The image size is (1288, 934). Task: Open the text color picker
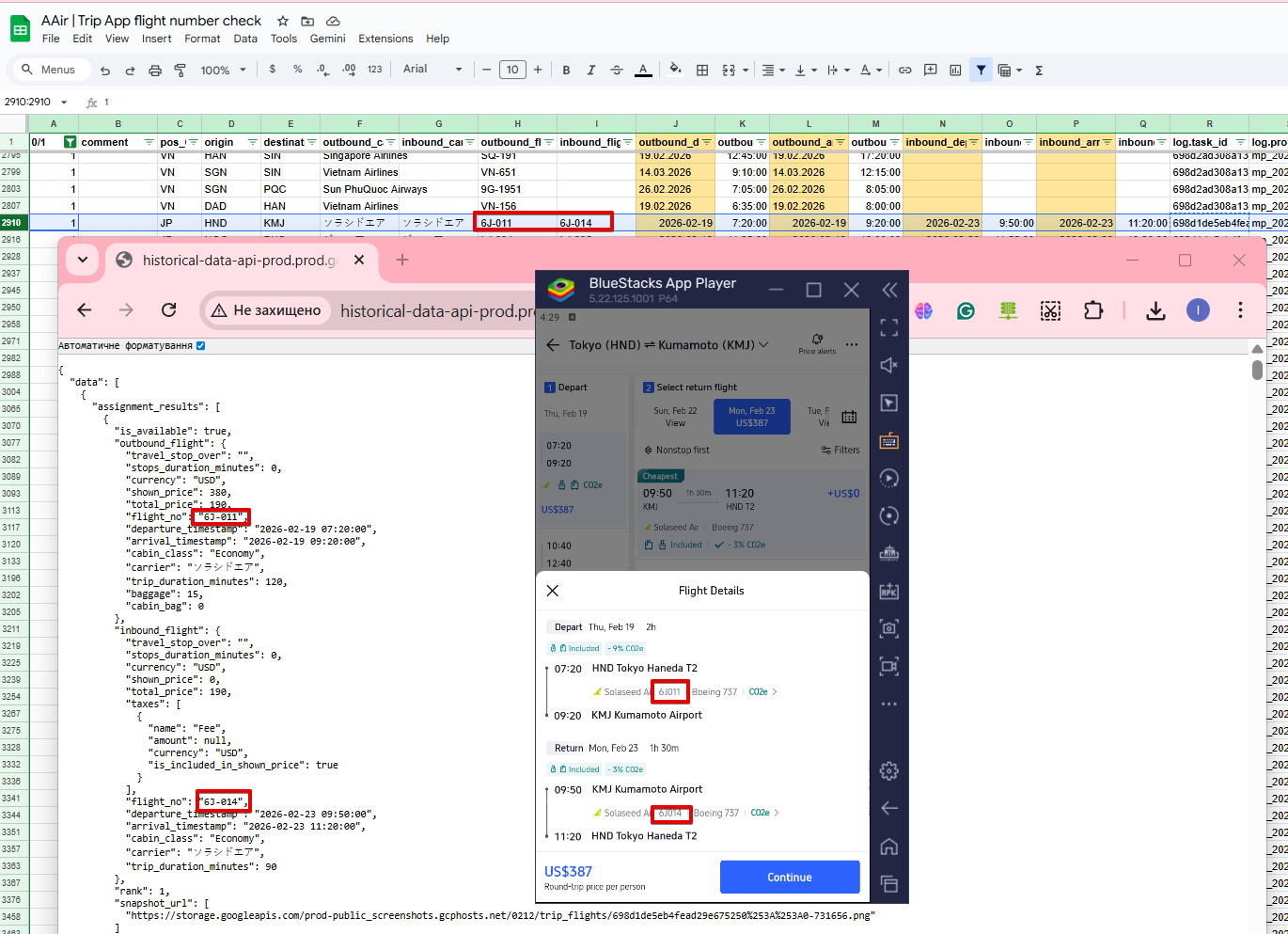pyautogui.click(x=643, y=71)
